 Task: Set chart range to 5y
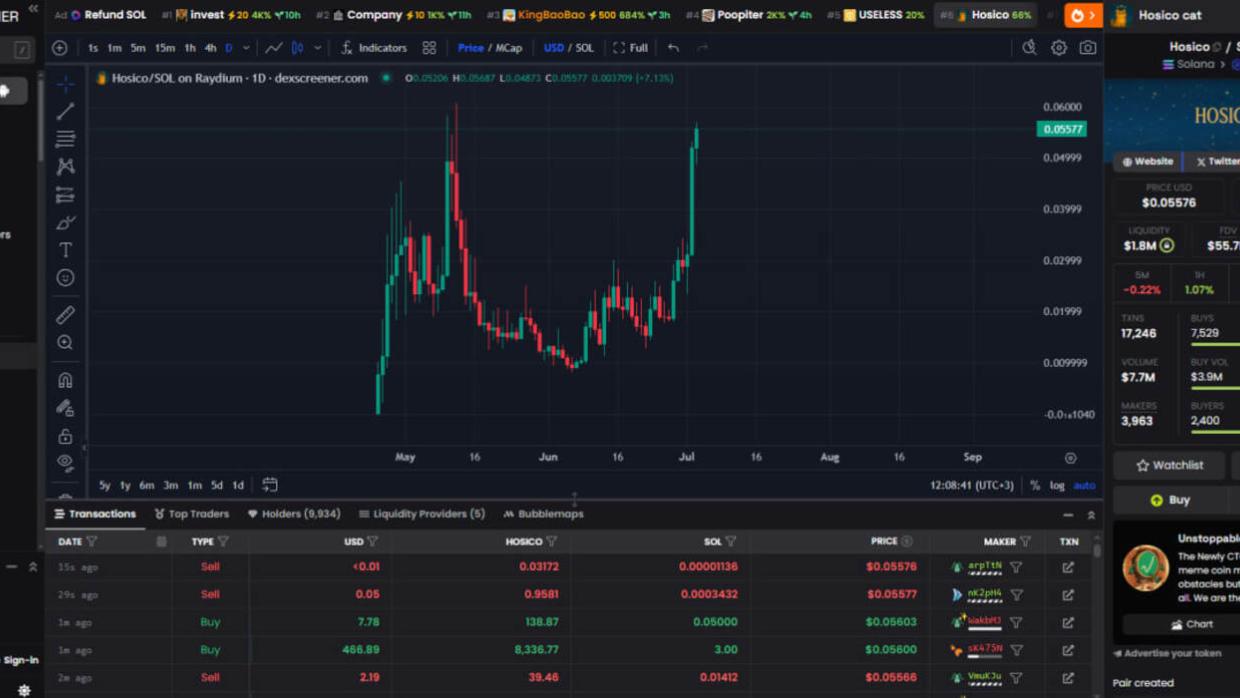105,486
